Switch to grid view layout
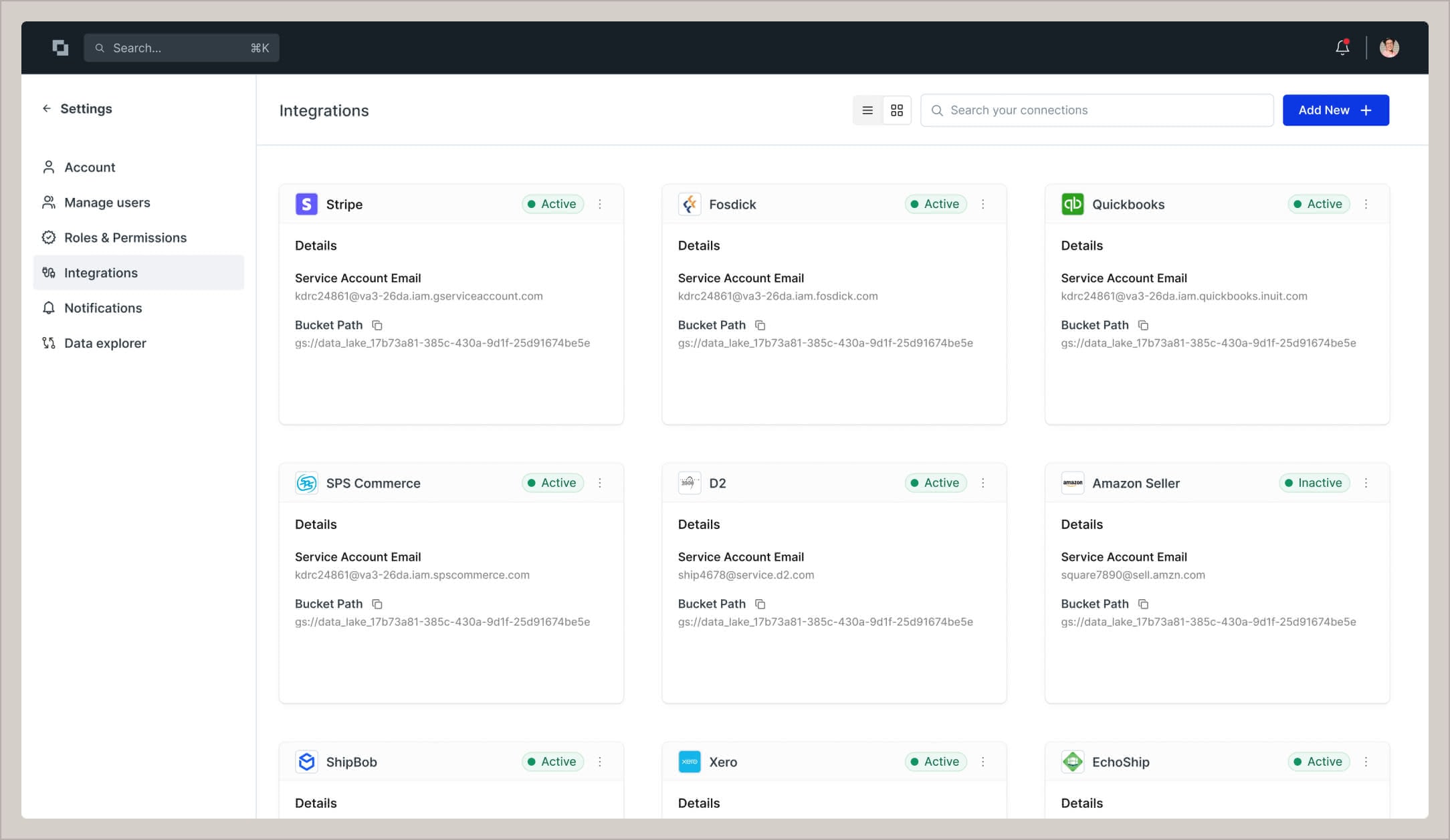 point(898,110)
